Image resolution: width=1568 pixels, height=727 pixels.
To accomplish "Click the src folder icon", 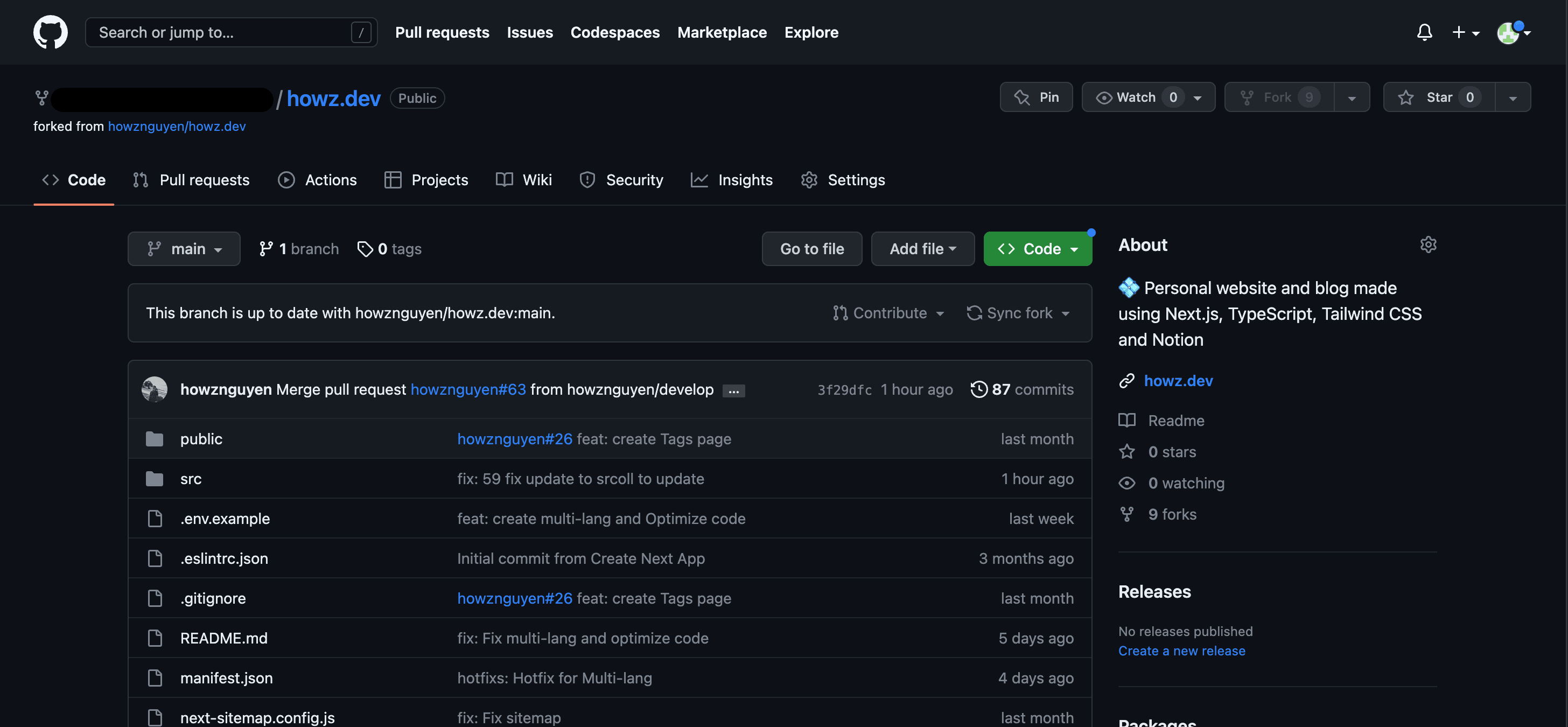I will click(155, 479).
